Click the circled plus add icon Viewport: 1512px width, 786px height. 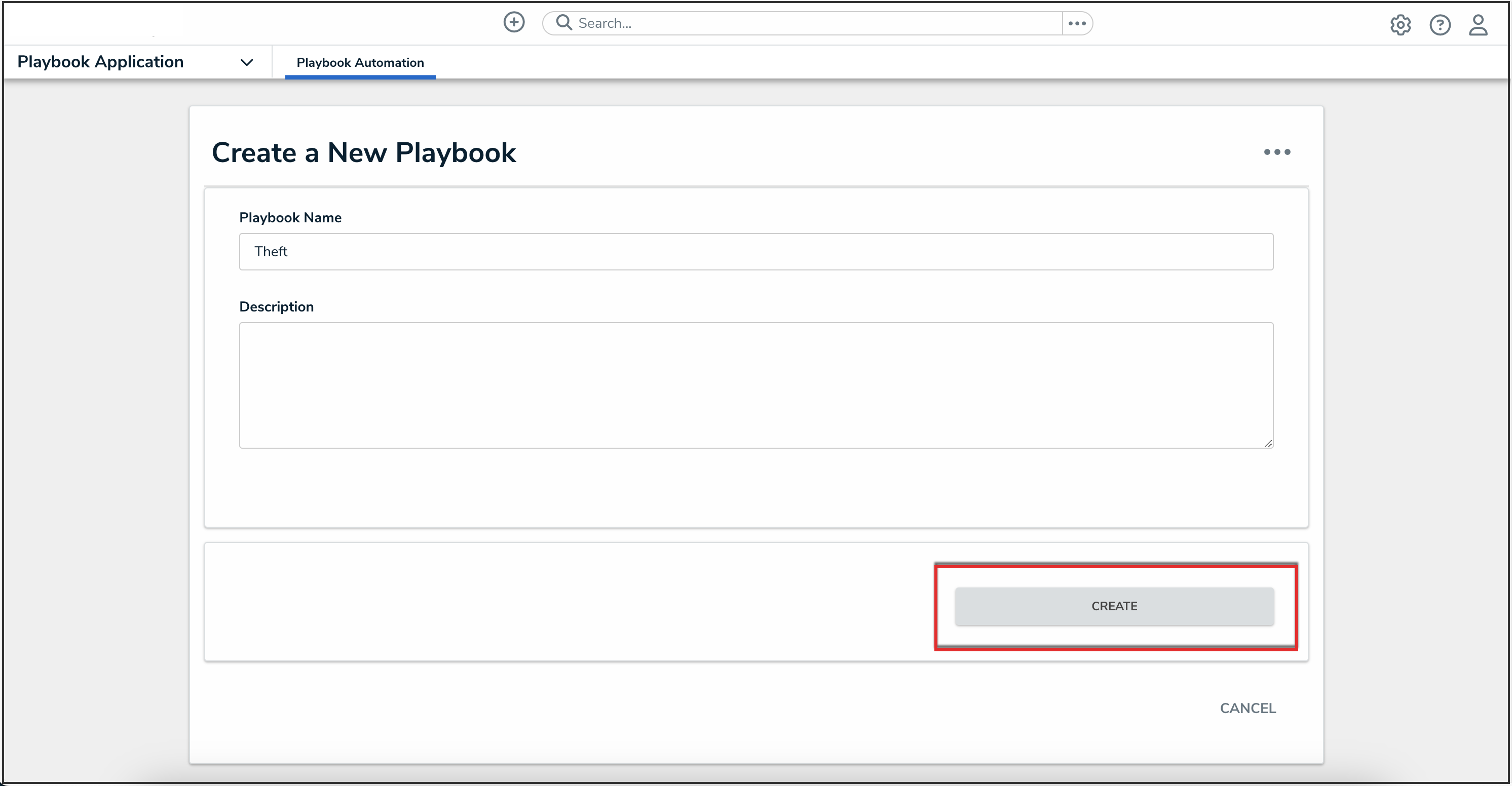tap(514, 22)
